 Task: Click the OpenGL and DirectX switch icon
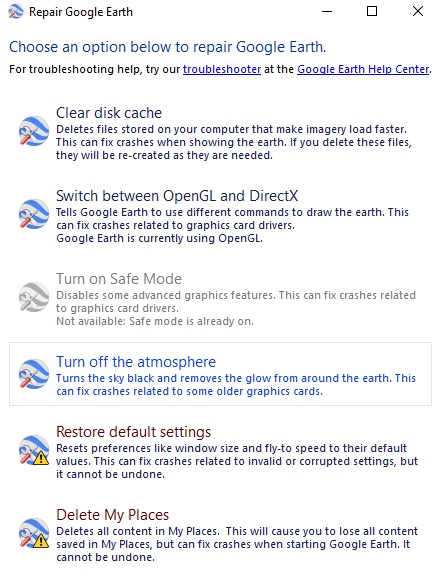33,214
